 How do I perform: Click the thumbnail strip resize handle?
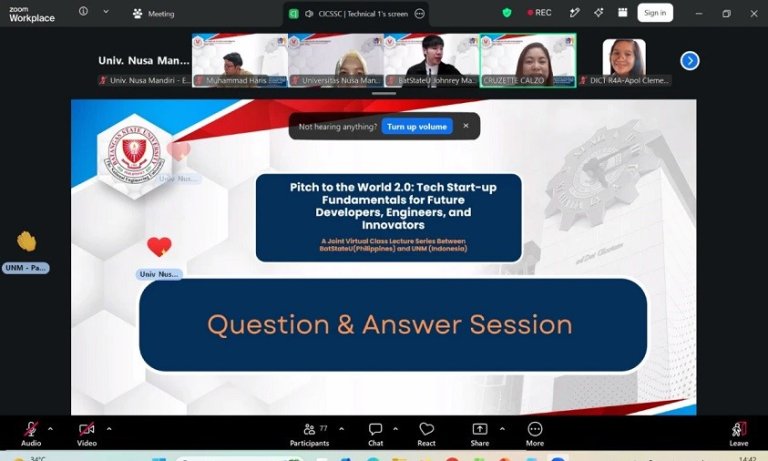[384, 93]
